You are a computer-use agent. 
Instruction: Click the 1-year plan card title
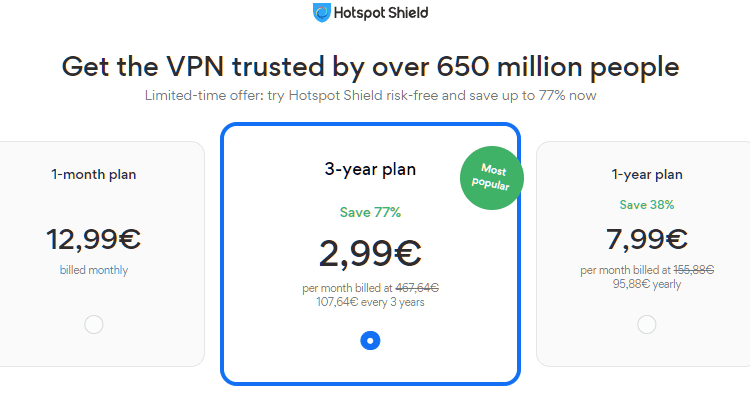(647, 175)
